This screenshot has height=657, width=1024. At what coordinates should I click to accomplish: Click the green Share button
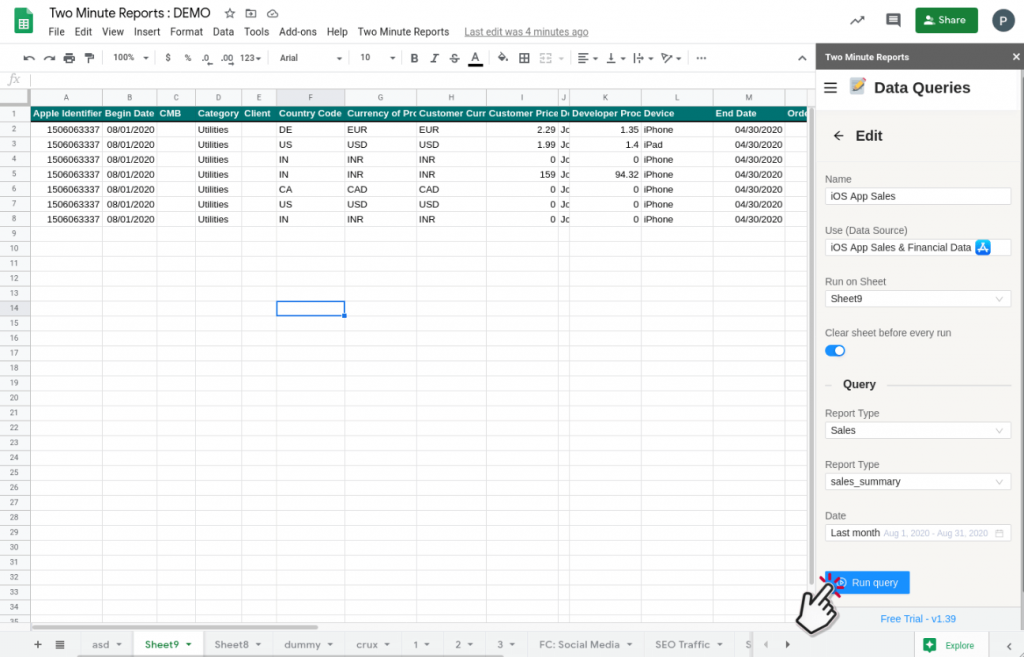coord(946,20)
